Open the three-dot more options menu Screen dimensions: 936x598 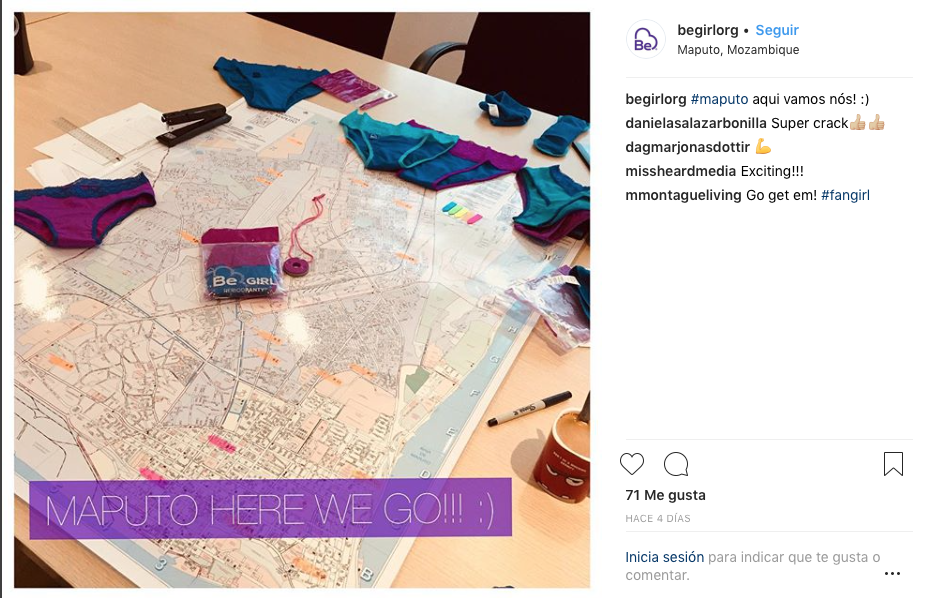892,574
